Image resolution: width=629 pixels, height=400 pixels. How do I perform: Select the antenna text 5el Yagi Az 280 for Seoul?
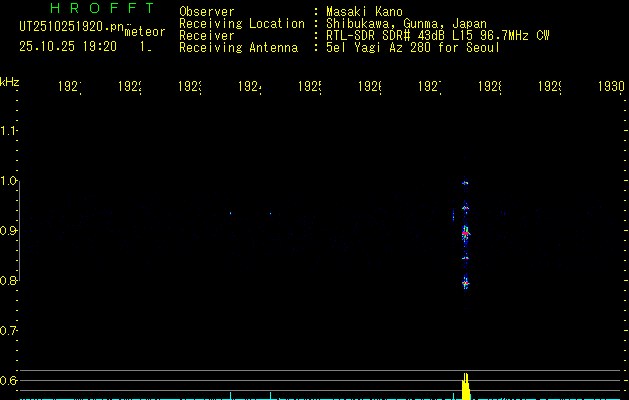[413, 47]
